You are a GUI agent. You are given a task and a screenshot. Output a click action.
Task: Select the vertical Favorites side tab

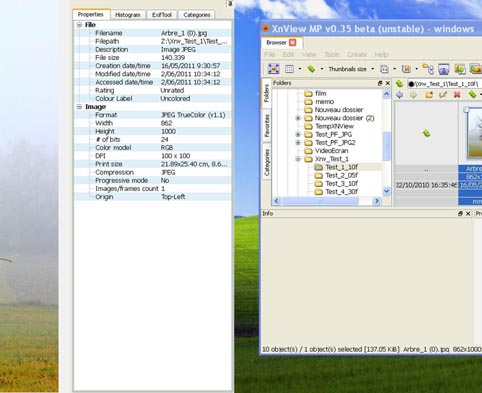point(267,125)
